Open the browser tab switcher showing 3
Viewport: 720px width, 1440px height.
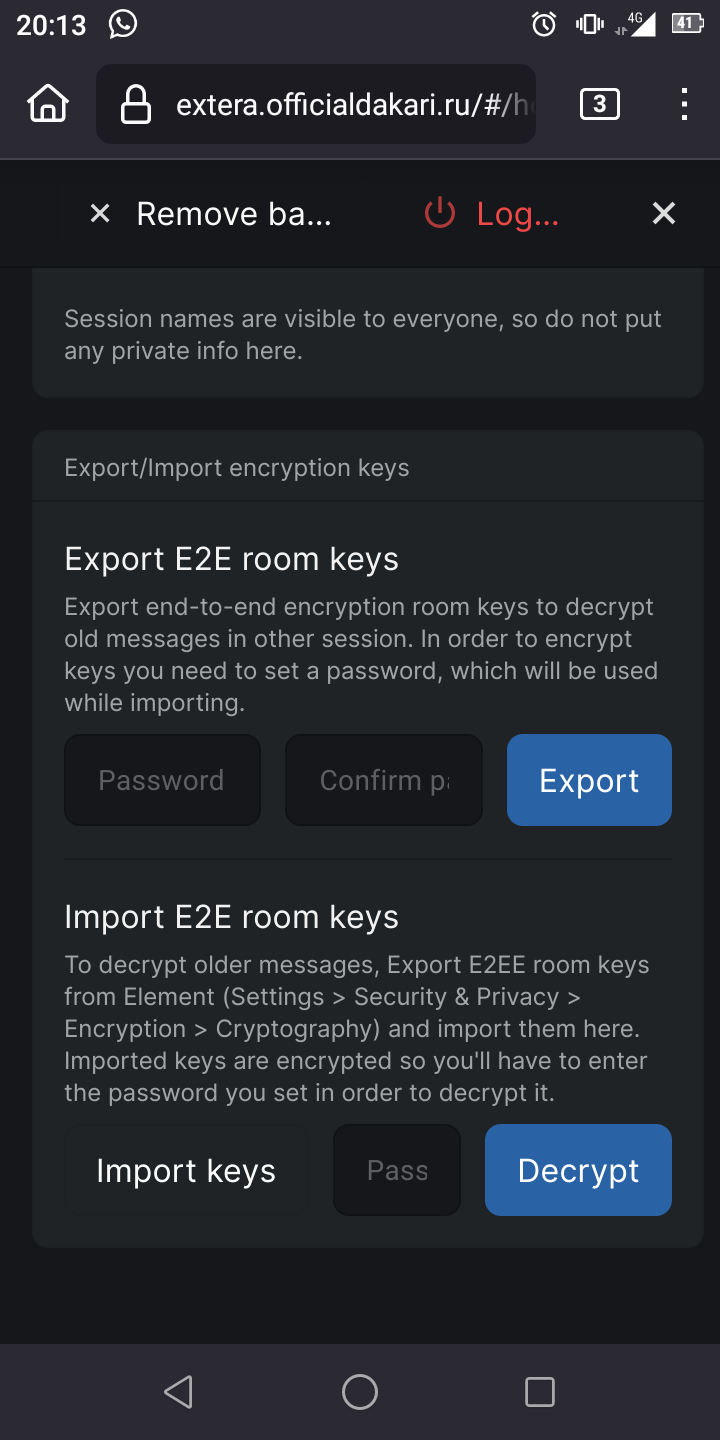pos(599,104)
